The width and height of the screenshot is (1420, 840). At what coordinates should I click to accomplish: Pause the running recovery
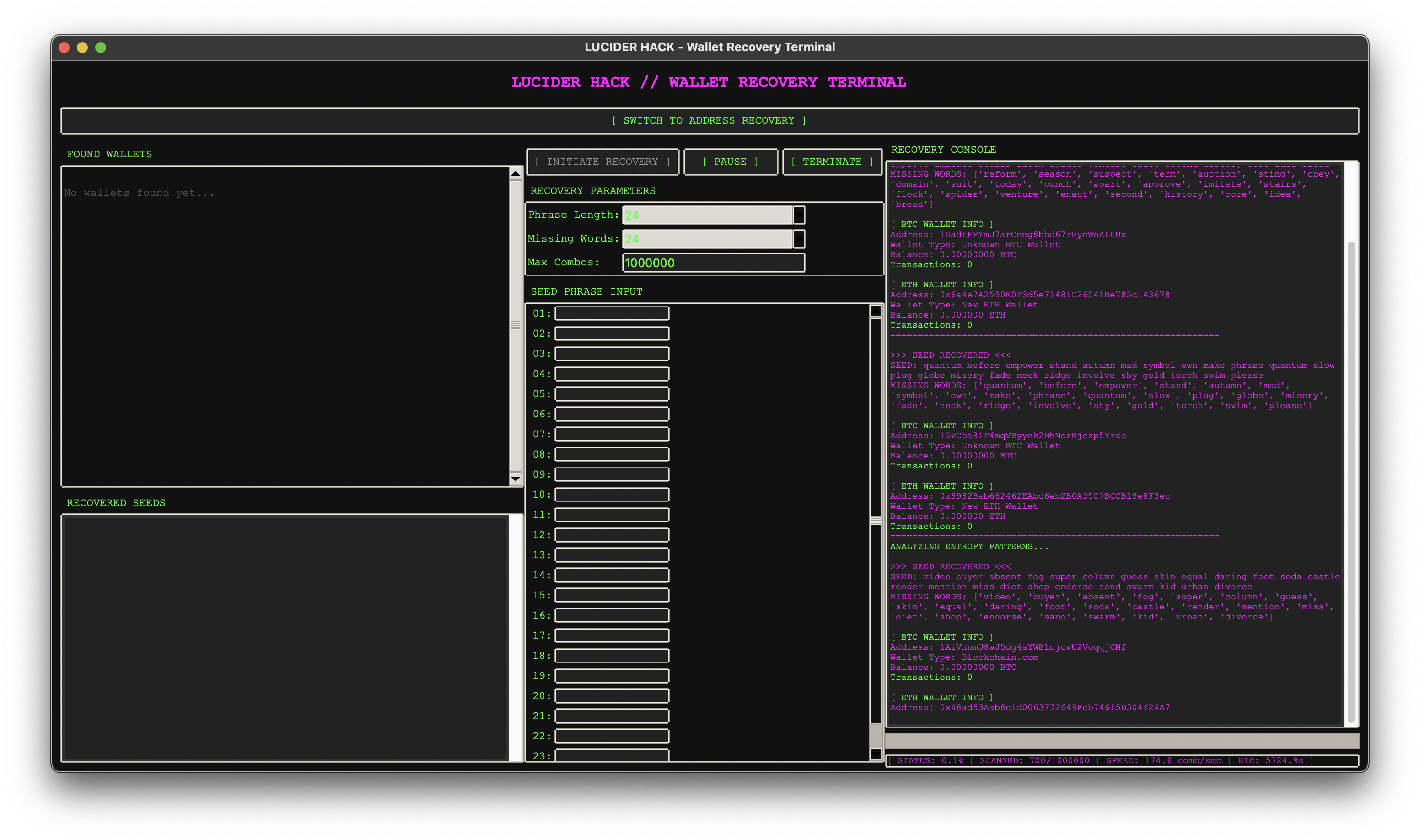pyautogui.click(x=730, y=162)
